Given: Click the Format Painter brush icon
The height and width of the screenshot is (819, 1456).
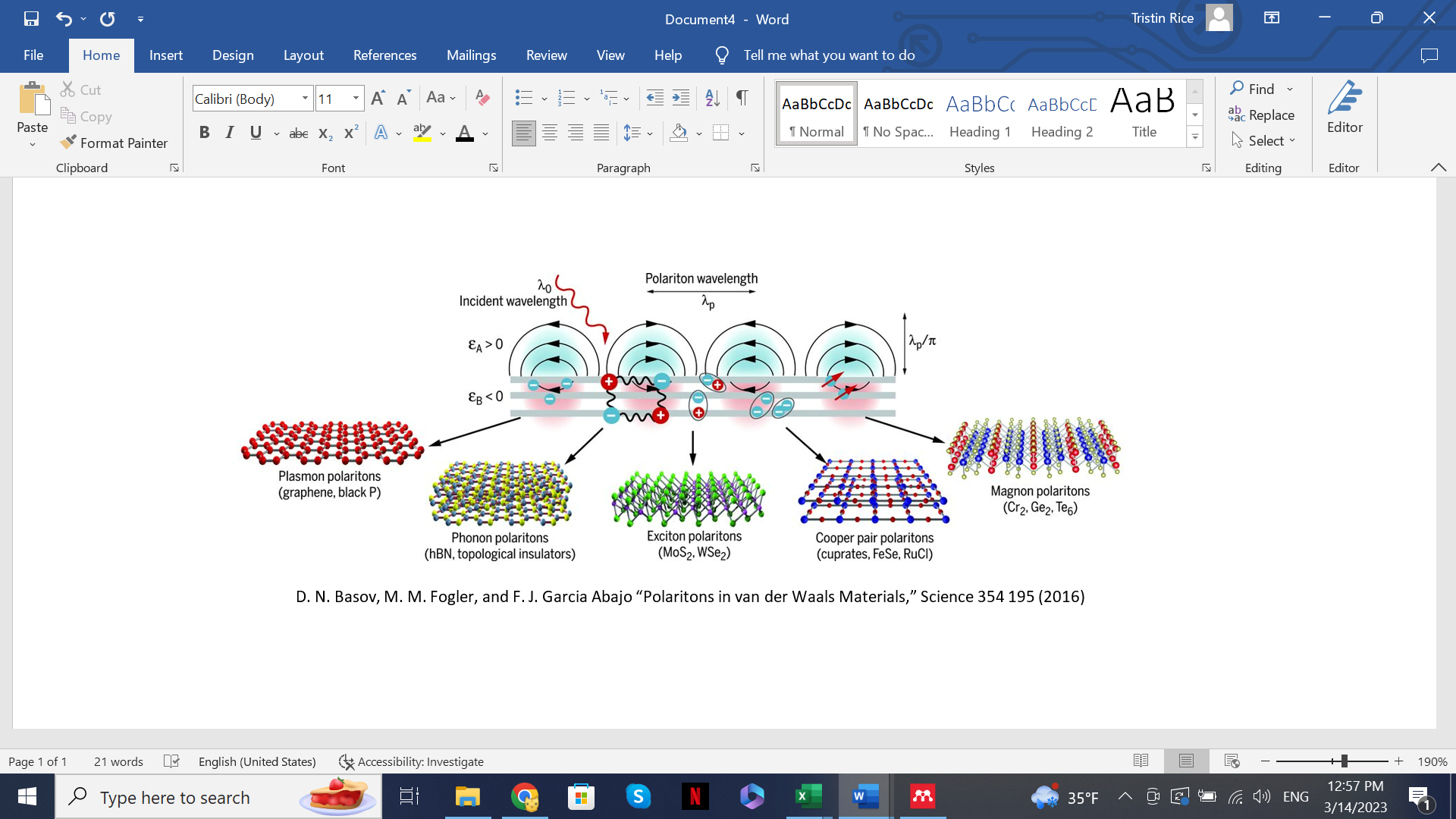Looking at the screenshot, I should [x=69, y=143].
